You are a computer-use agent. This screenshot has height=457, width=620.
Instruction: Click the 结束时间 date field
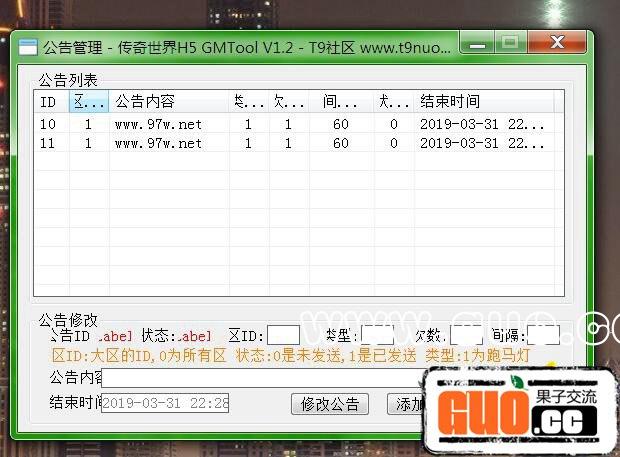165,403
